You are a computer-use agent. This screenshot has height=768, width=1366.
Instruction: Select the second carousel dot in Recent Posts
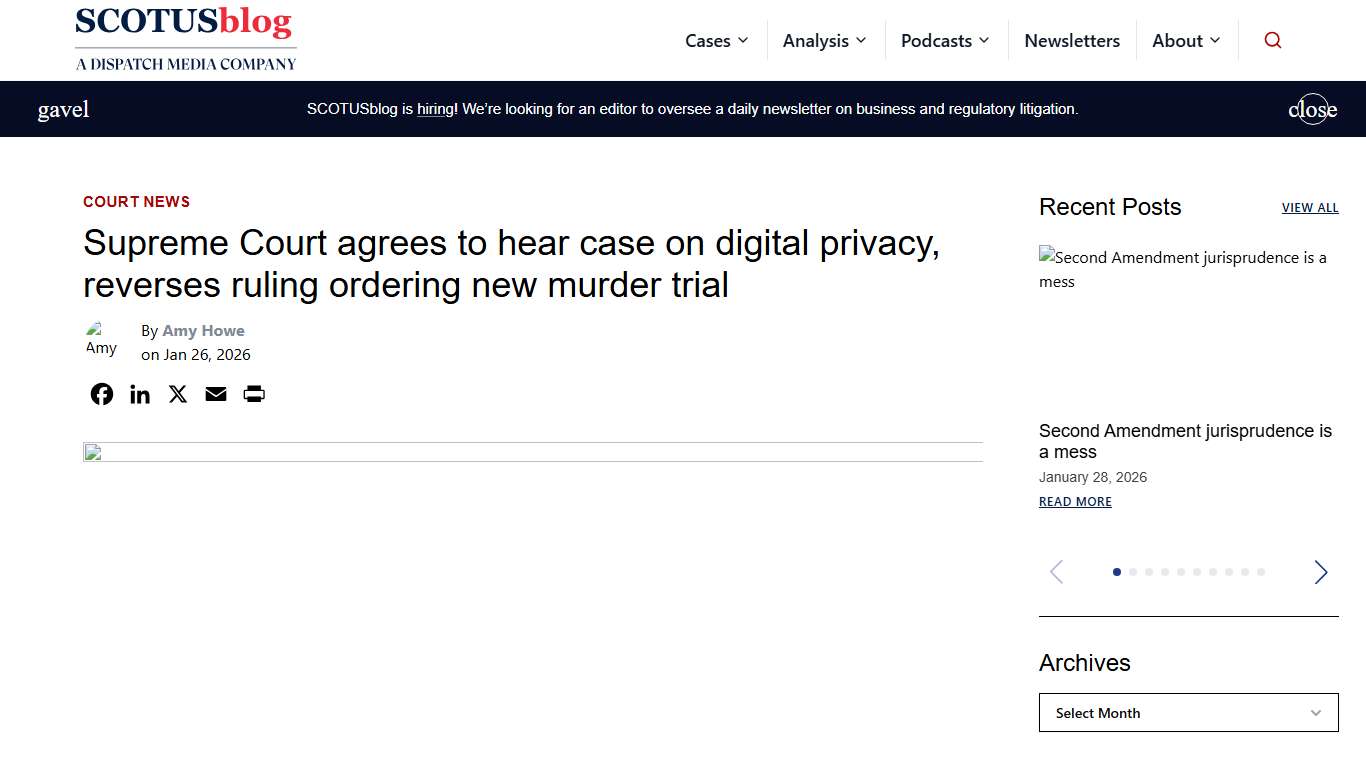pyautogui.click(x=1133, y=572)
